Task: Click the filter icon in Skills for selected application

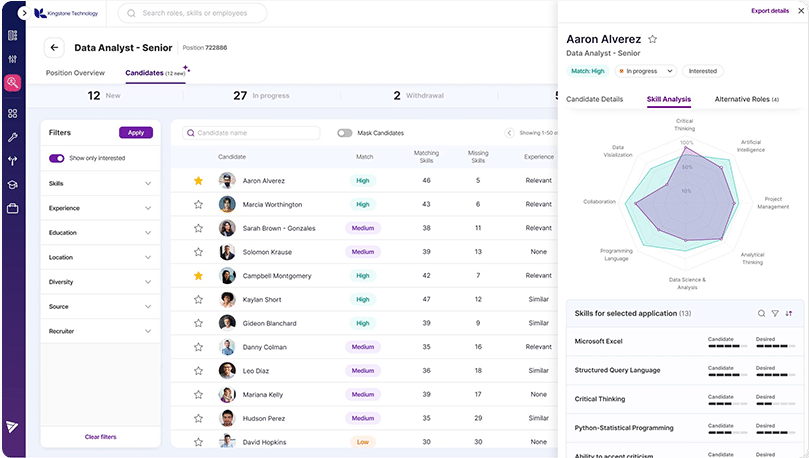Action: click(775, 313)
